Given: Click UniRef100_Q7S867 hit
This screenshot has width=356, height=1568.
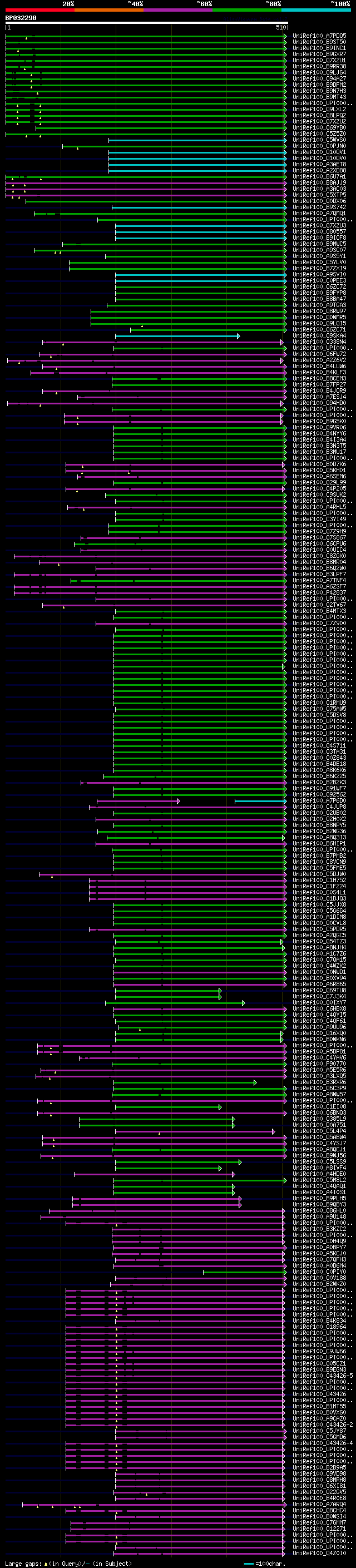Looking at the screenshot, I should click(x=319, y=537).
